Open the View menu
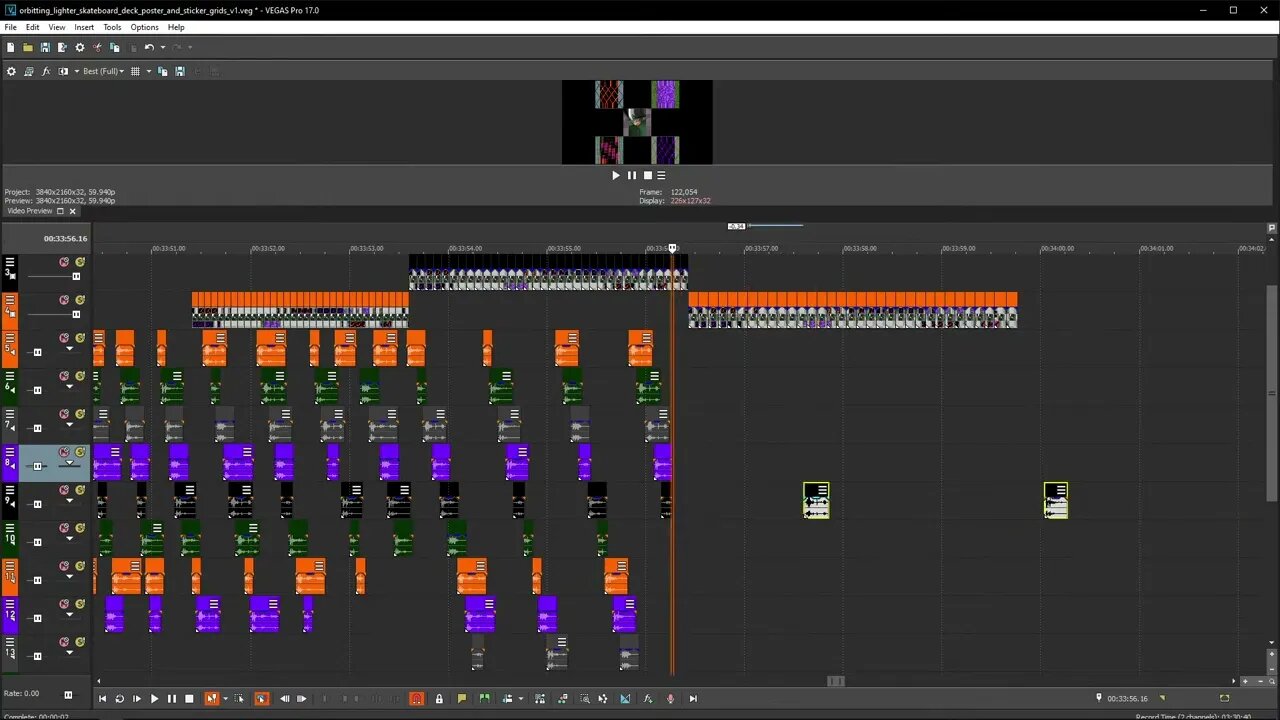The width and height of the screenshot is (1280, 720). pyautogui.click(x=57, y=27)
